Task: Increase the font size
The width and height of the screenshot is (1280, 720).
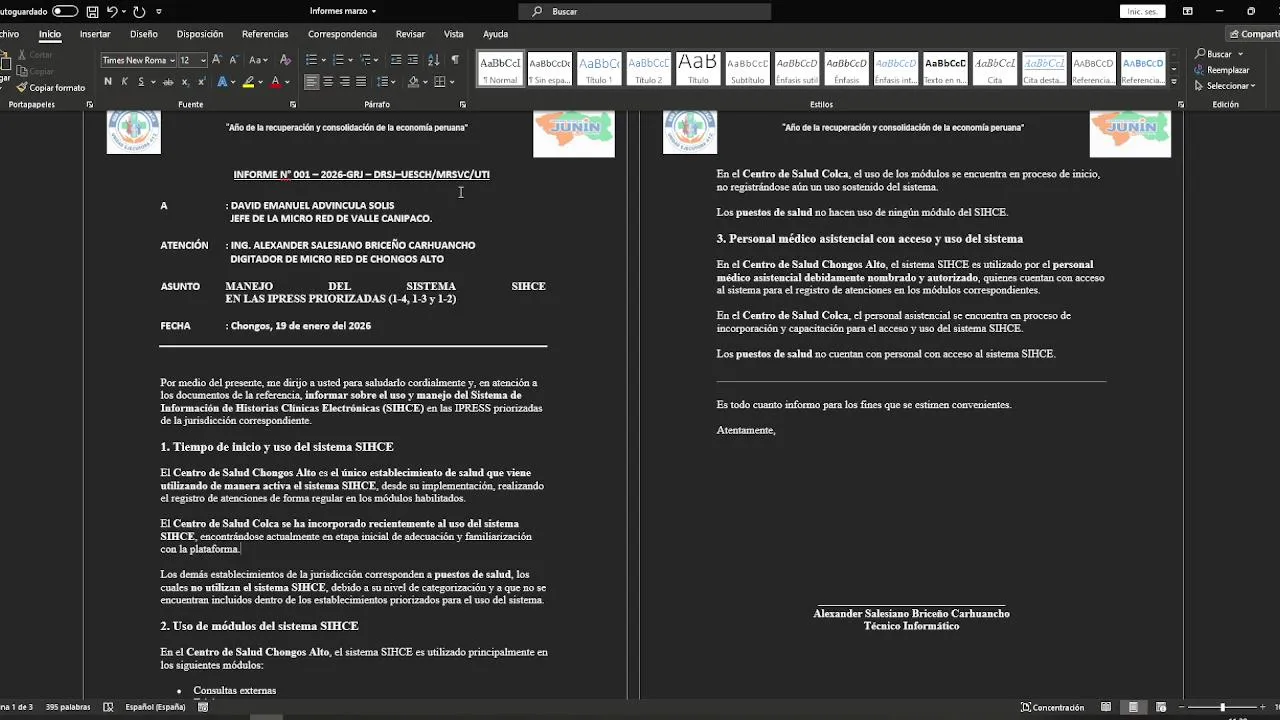Action: click(x=218, y=60)
